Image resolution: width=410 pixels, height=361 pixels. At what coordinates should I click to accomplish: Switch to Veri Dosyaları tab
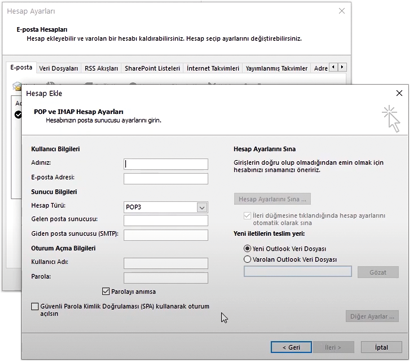[58, 68]
